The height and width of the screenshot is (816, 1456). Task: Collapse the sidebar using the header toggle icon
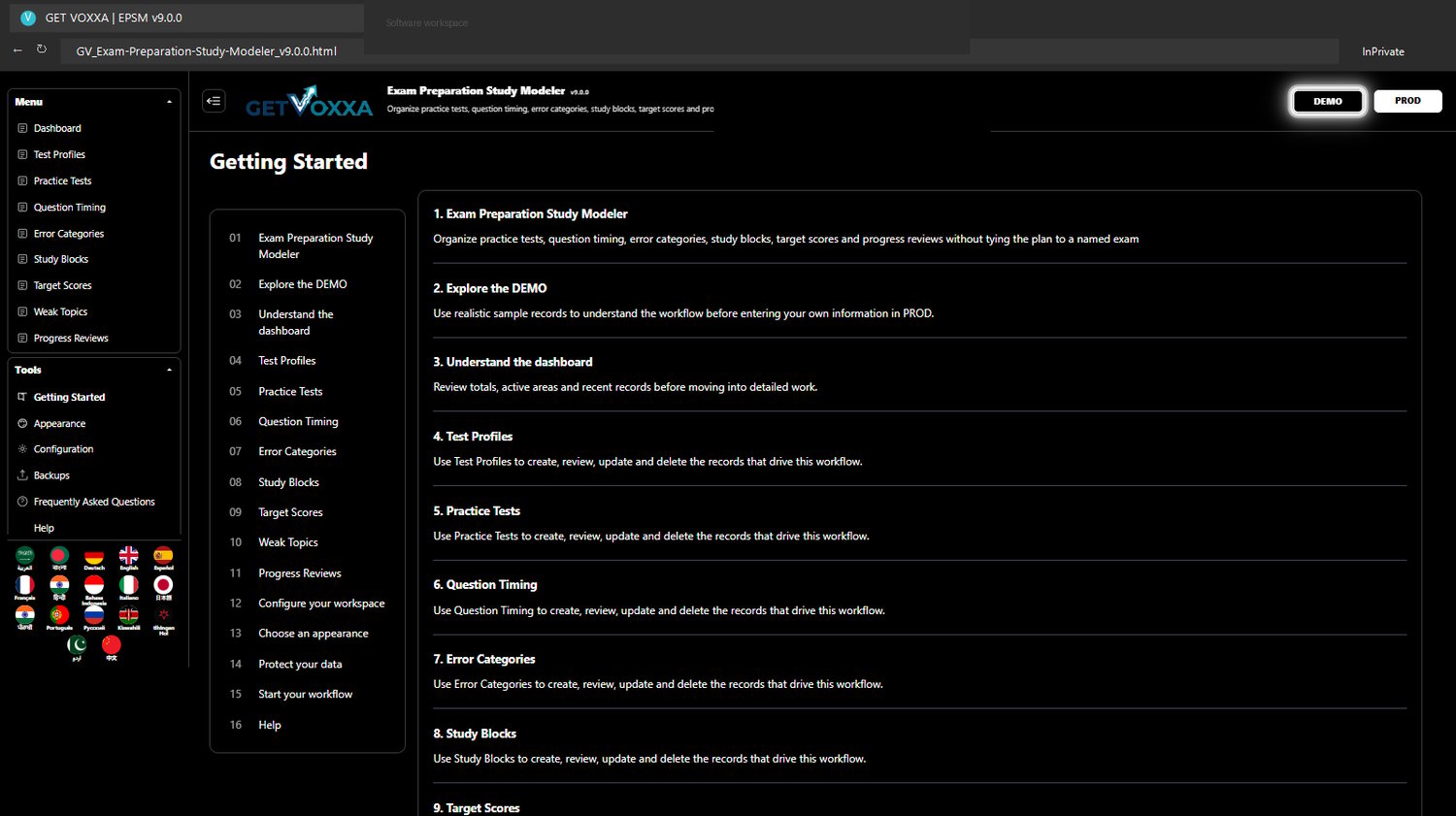[x=214, y=101]
